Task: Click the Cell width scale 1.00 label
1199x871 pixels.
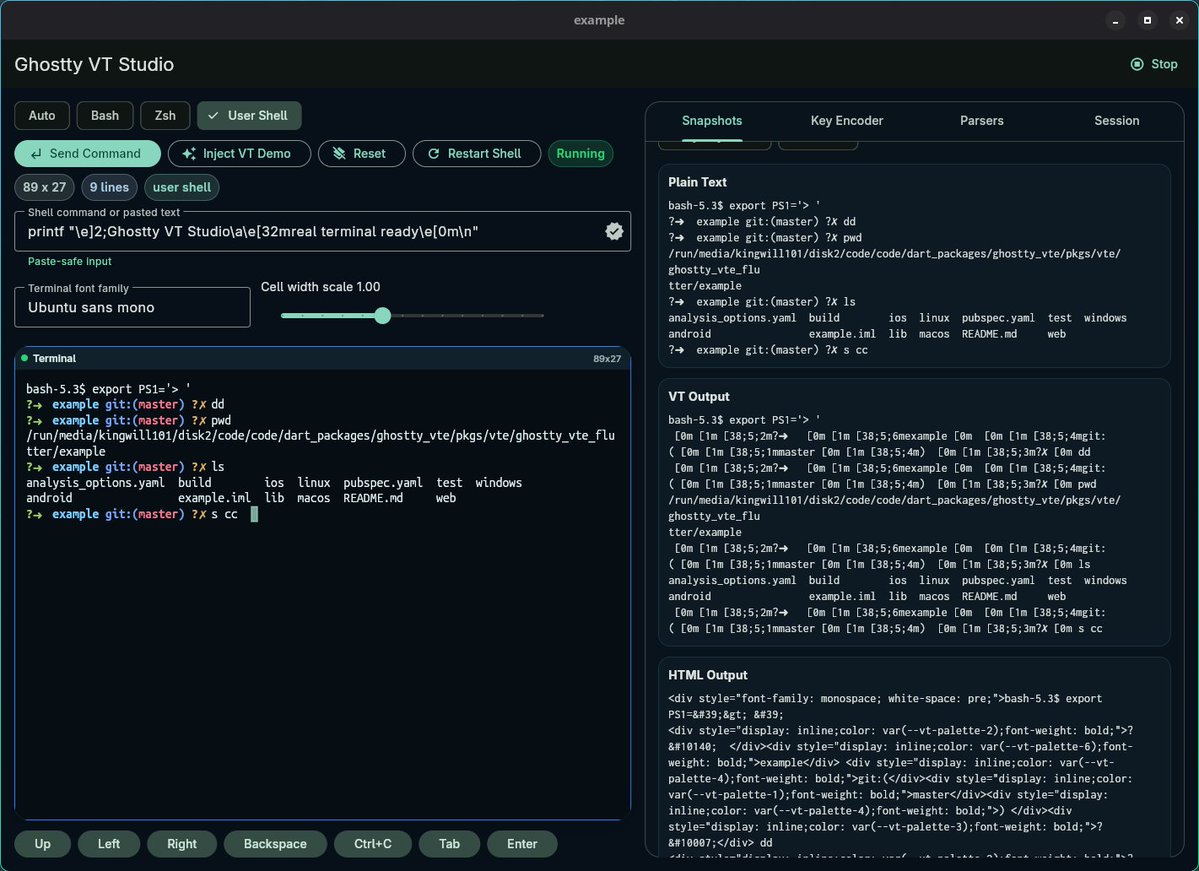Action: coord(320,287)
